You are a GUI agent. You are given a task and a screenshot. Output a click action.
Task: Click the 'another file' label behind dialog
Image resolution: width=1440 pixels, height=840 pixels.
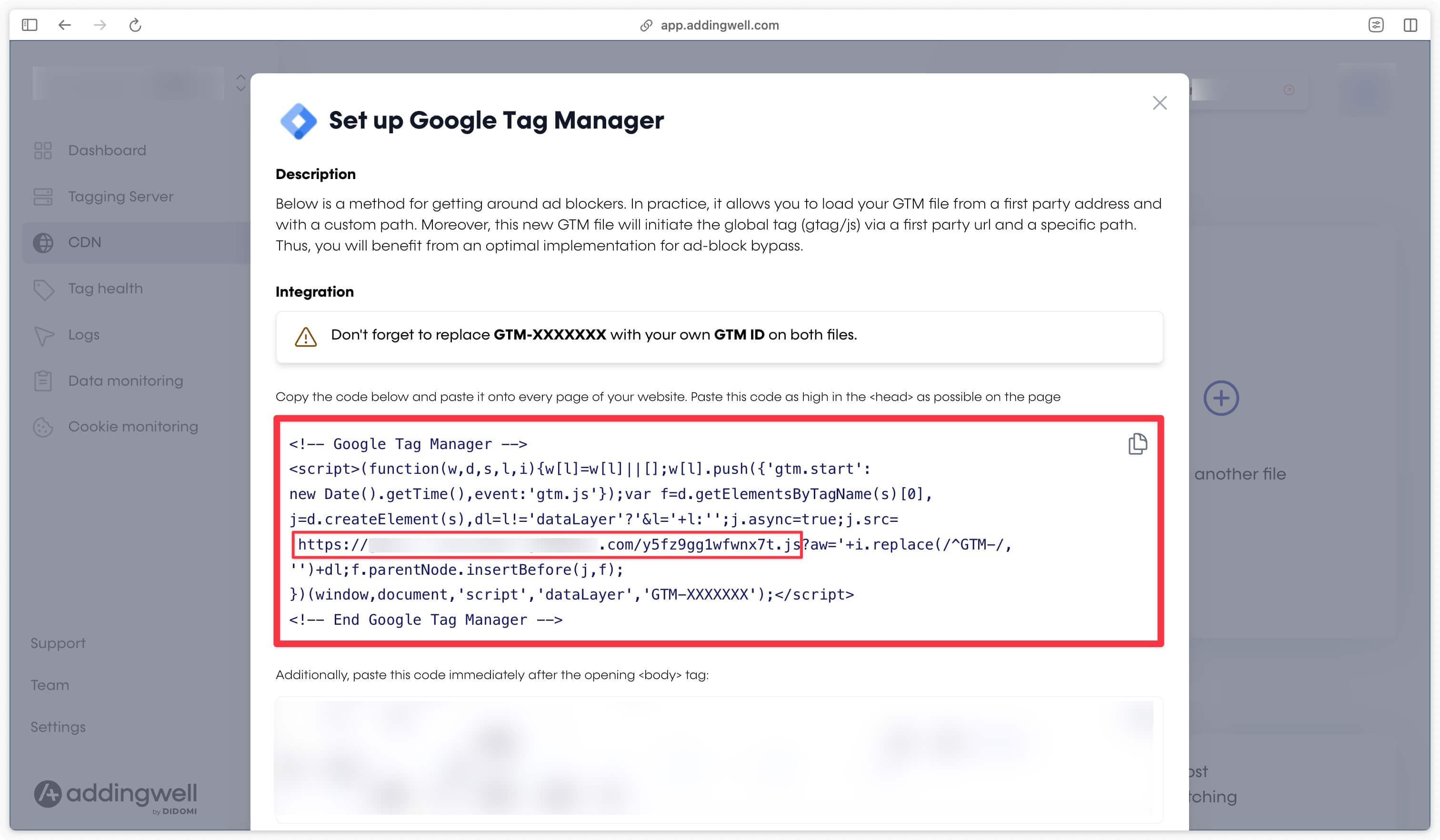click(x=1240, y=474)
